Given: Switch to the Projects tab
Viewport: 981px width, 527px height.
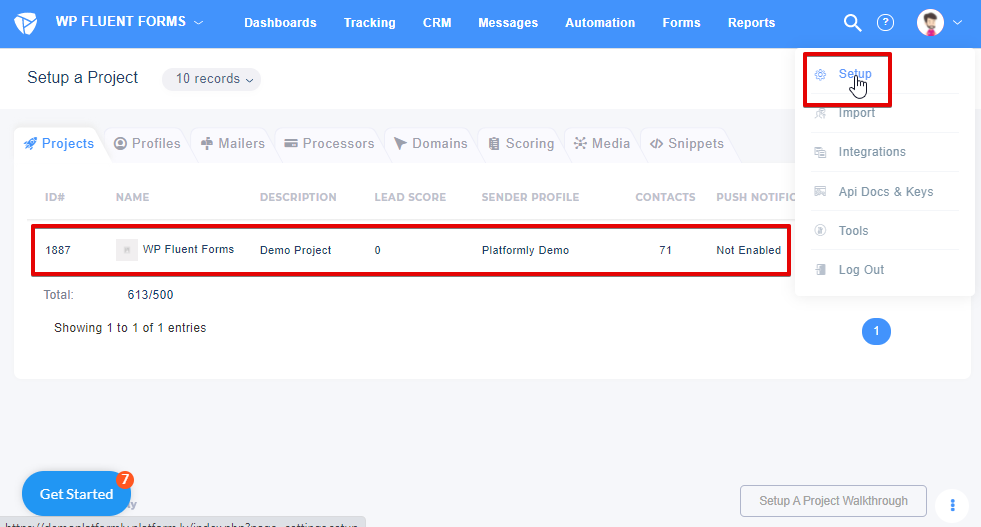Looking at the screenshot, I should pyautogui.click(x=59, y=143).
